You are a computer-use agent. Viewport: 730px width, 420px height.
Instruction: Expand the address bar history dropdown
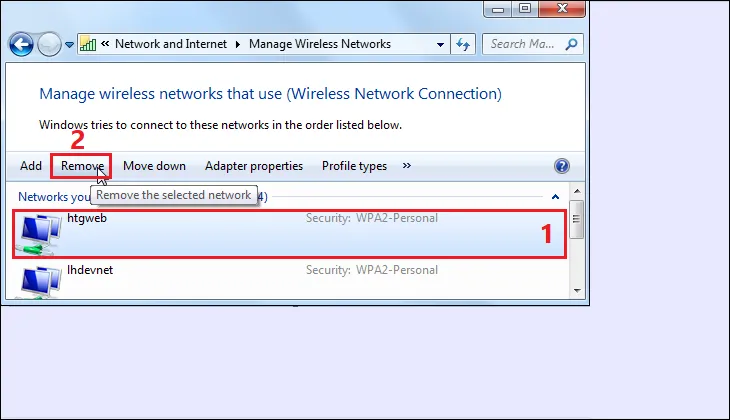click(x=441, y=44)
